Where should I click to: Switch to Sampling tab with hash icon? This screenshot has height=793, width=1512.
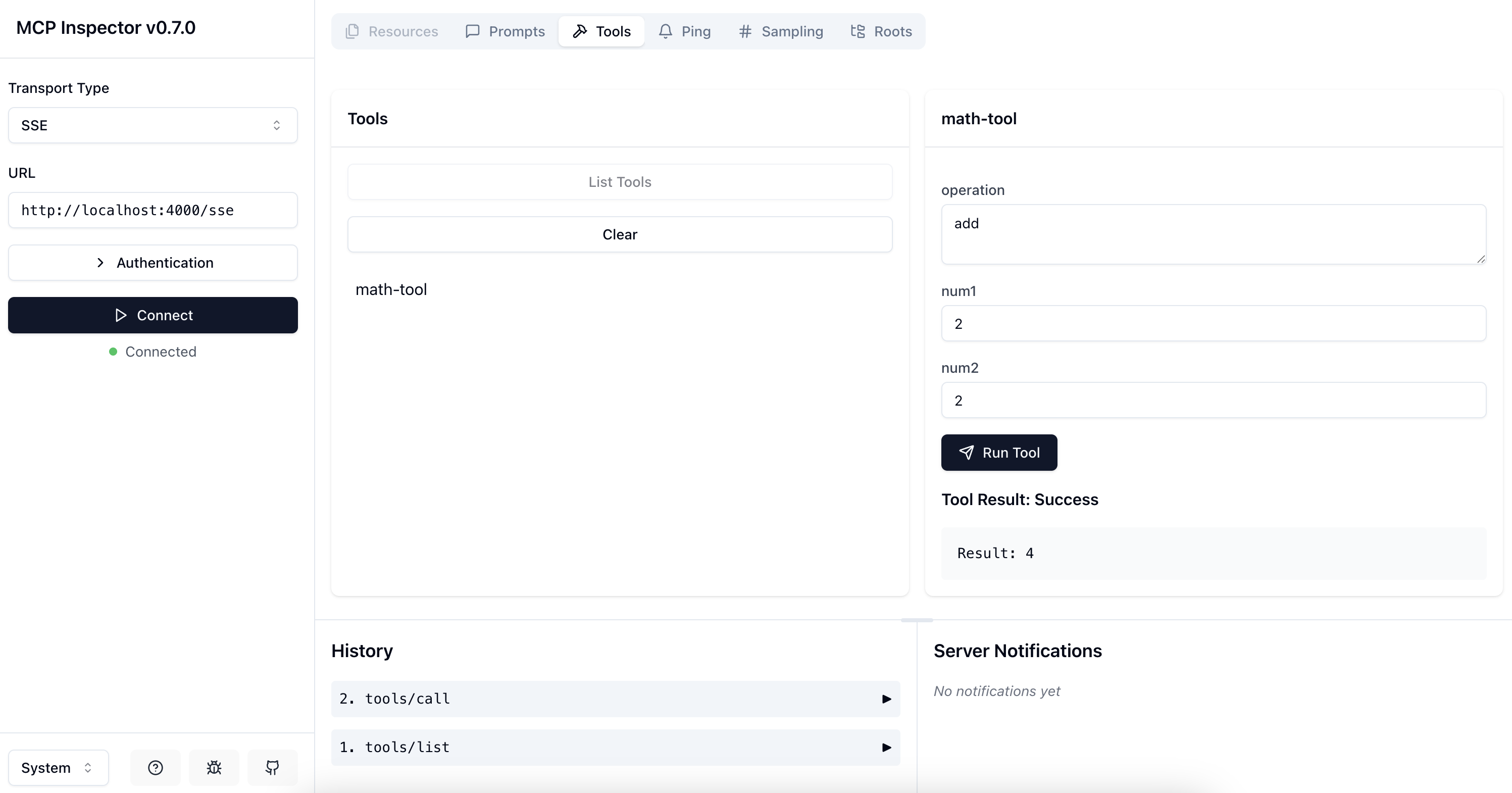pos(781,31)
